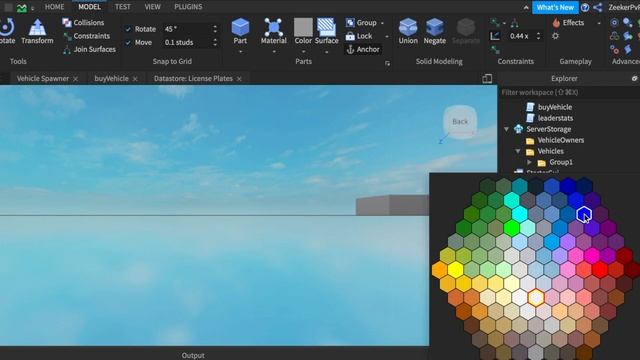
Task: Toggle Join Surfaces option
Action: pyautogui.click(x=89, y=49)
